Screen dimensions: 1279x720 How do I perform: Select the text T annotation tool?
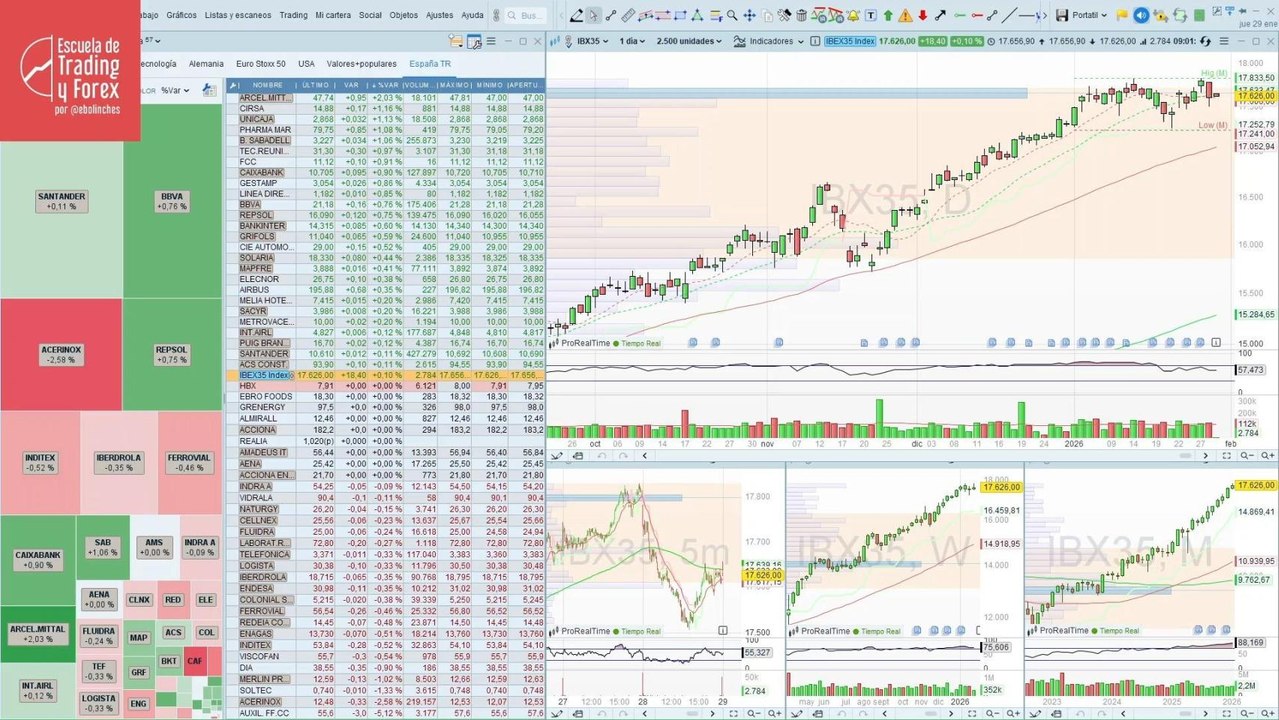[x=871, y=15]
